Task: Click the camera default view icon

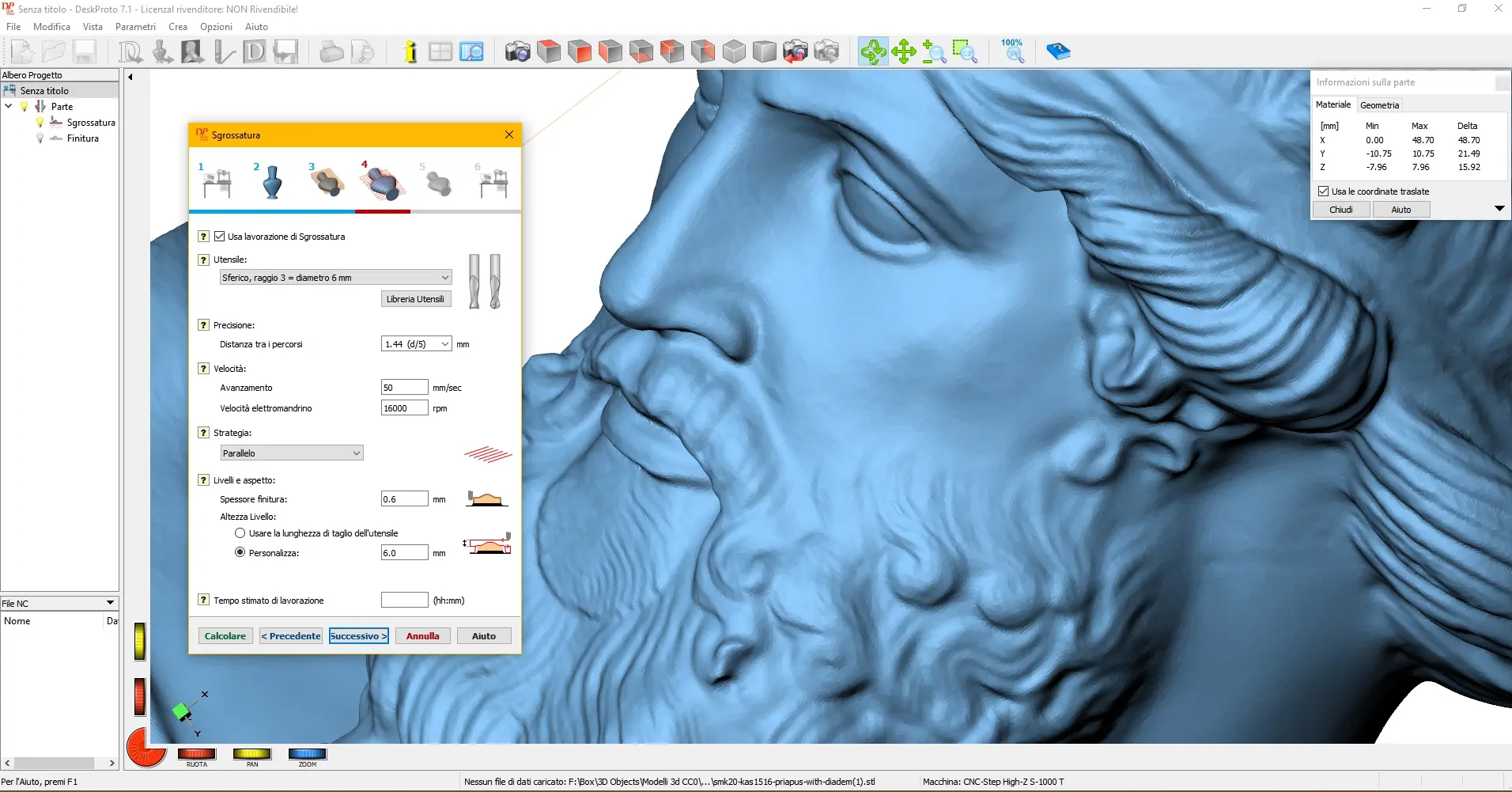Action: (x=518, y=52)
